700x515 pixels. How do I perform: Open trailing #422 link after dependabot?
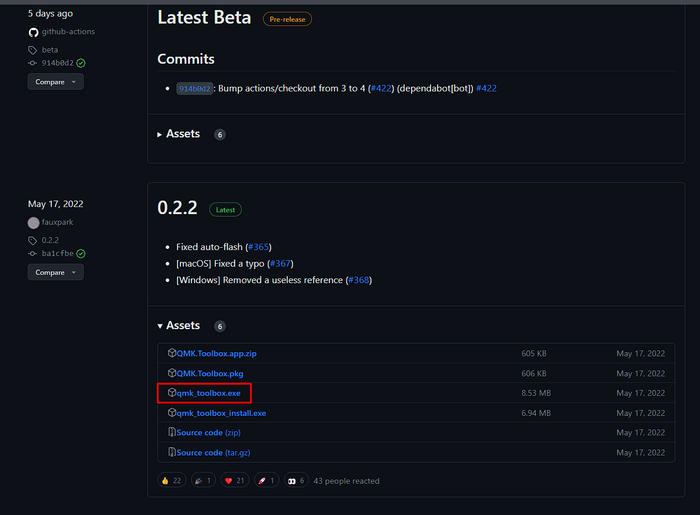(486, 88)
